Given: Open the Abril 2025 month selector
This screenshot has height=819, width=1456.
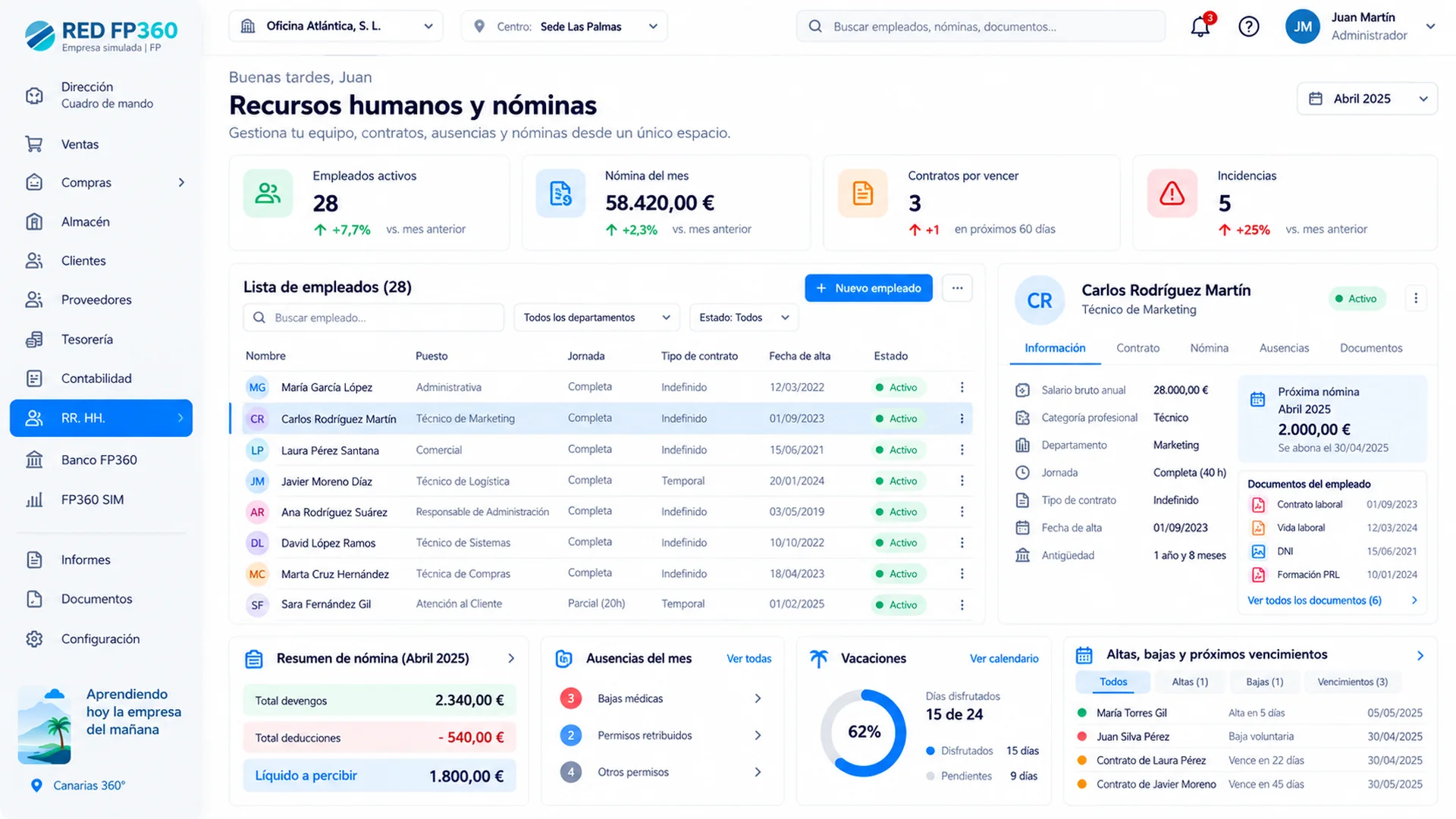Looking at the screenshot, I should coord(1367,99).
